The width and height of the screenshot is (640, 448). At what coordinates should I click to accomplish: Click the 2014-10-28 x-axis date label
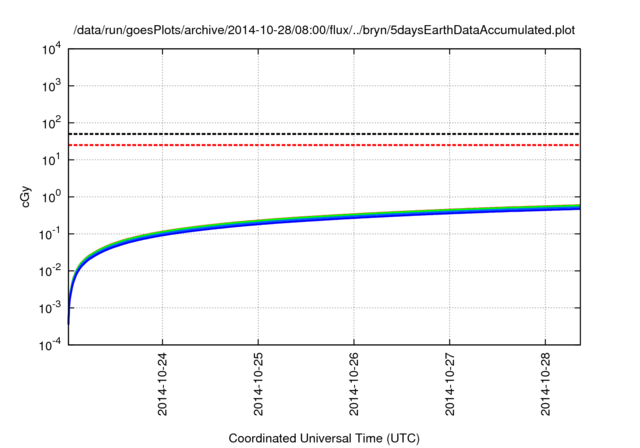coord(546,384)
